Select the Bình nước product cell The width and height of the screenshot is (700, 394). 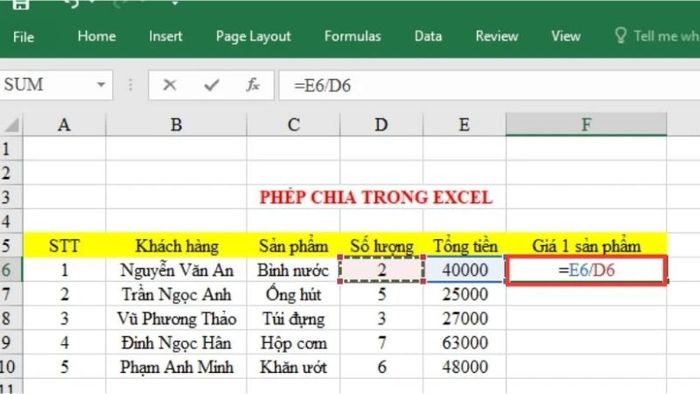[293, 270]
